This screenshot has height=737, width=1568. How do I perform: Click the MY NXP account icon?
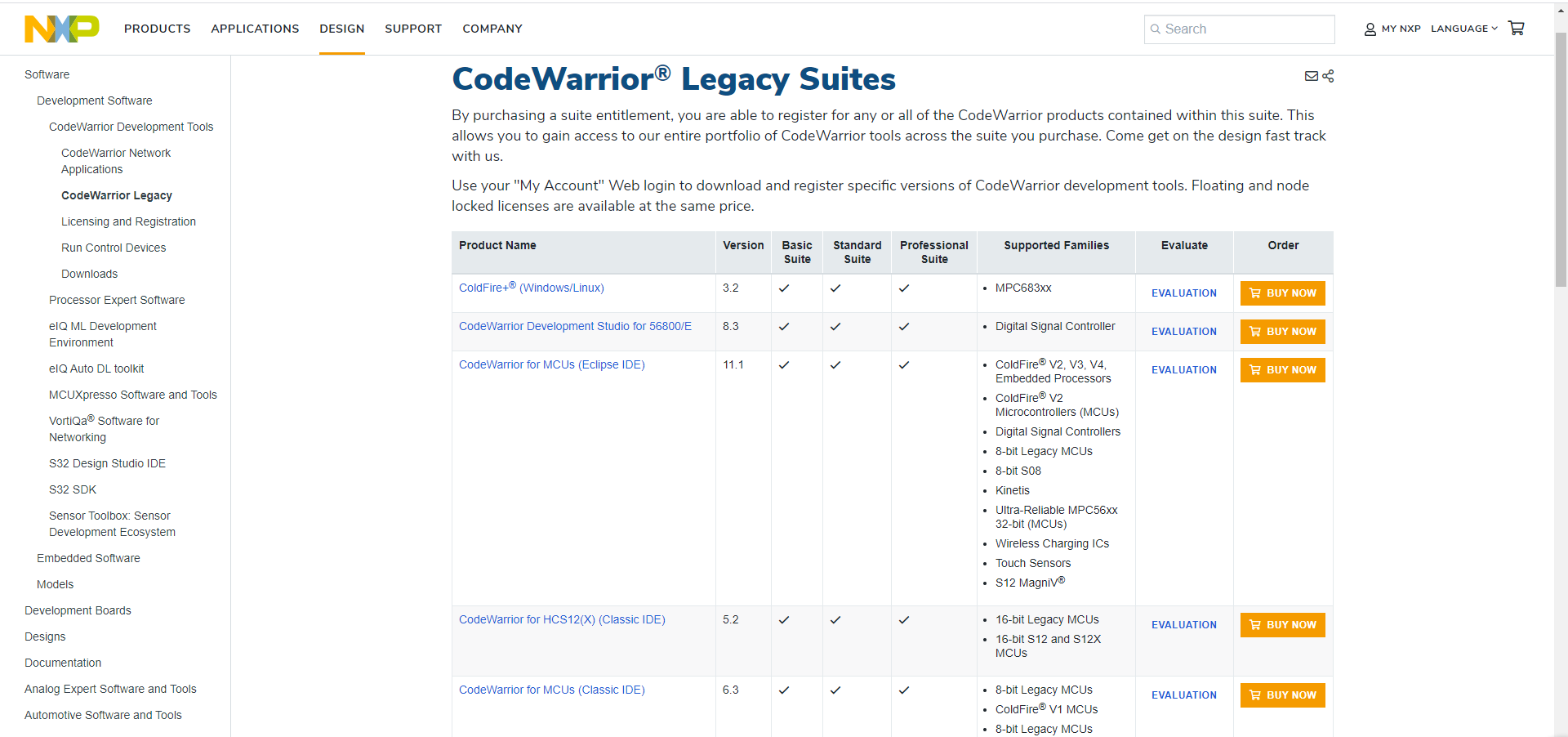pyautogui.click(x=1370, y=29)
